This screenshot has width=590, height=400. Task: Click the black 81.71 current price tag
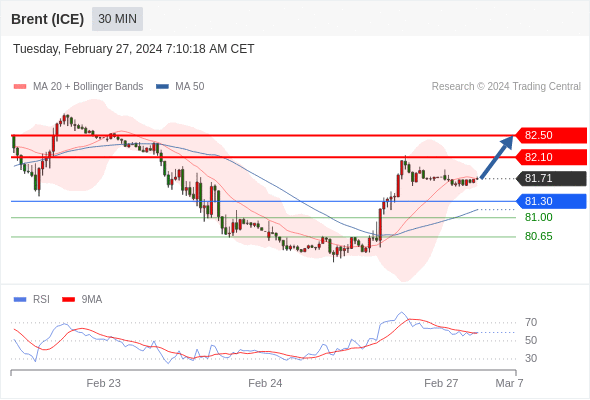pos(551,178)
